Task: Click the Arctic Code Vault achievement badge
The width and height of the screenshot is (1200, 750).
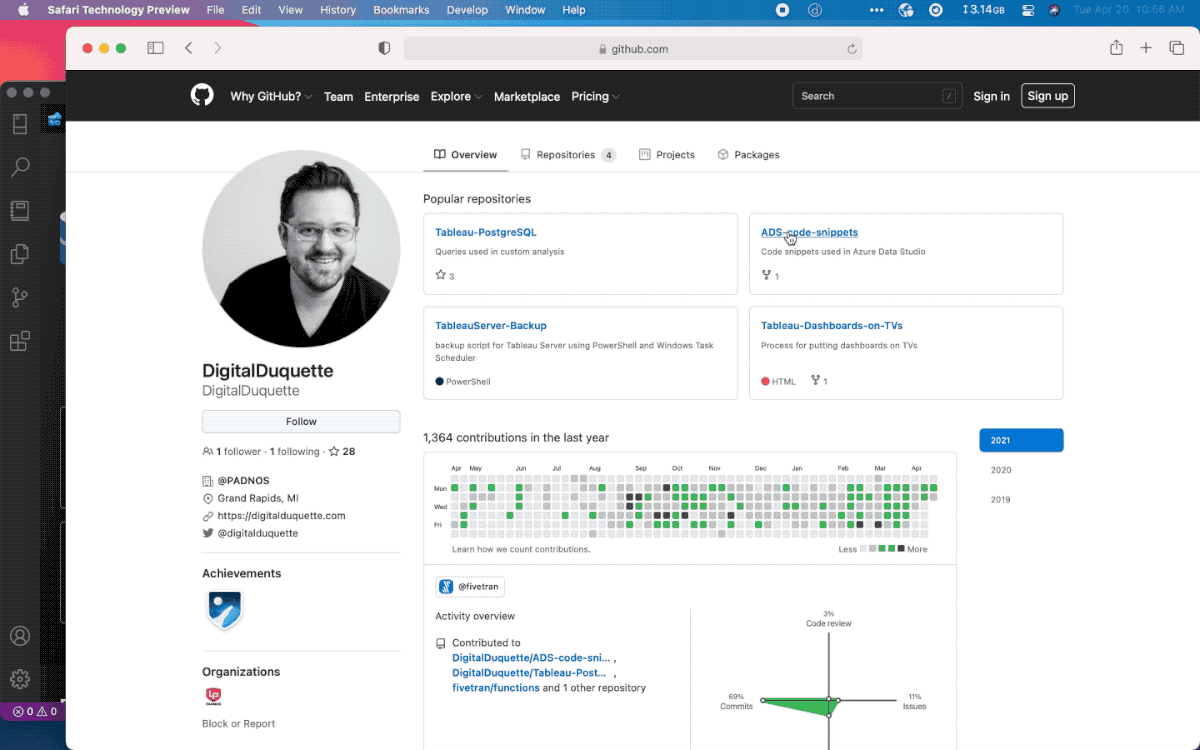Action: tap(224, 609)
